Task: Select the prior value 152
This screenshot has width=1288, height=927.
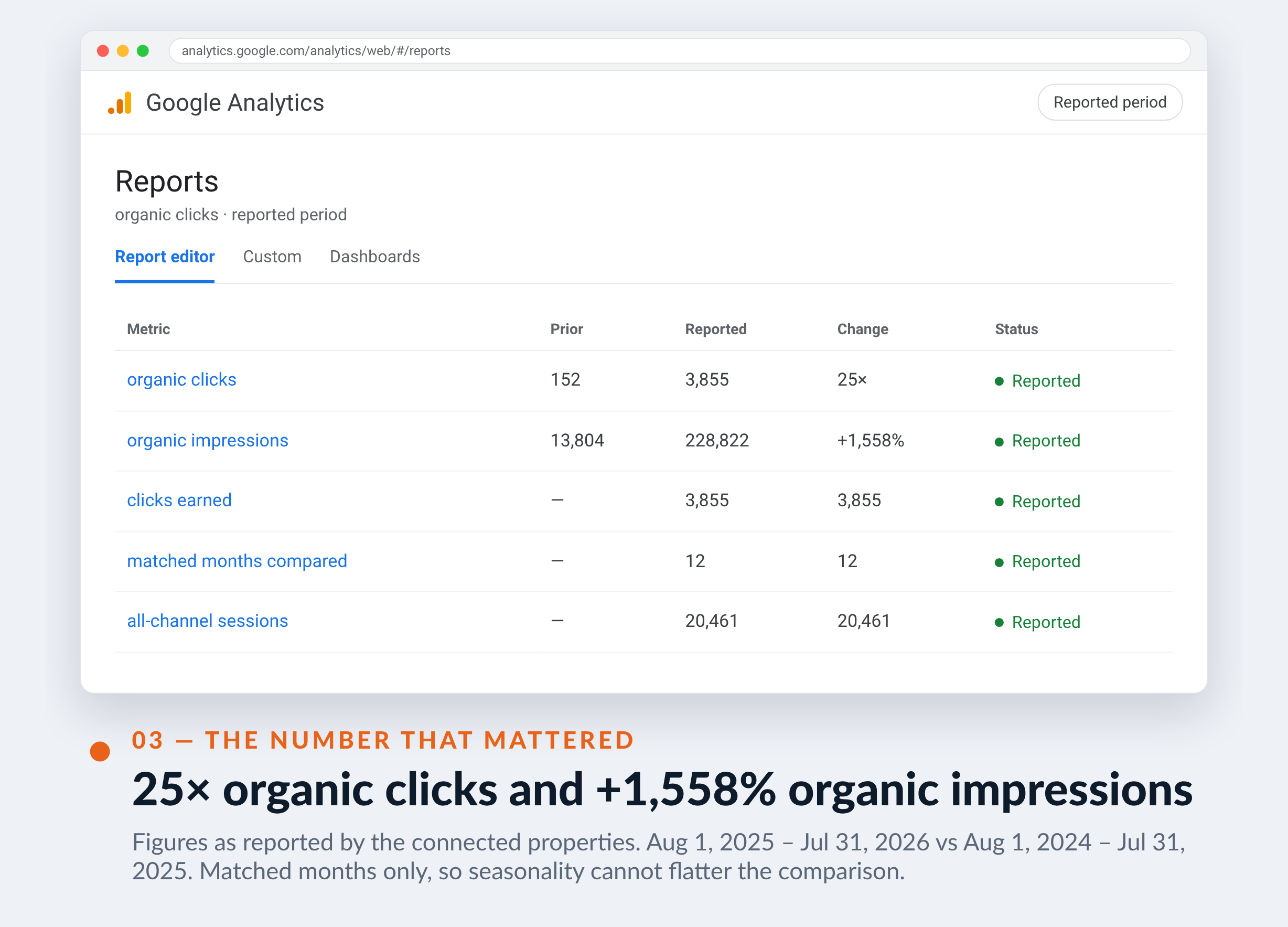Action: click(566, 379)
